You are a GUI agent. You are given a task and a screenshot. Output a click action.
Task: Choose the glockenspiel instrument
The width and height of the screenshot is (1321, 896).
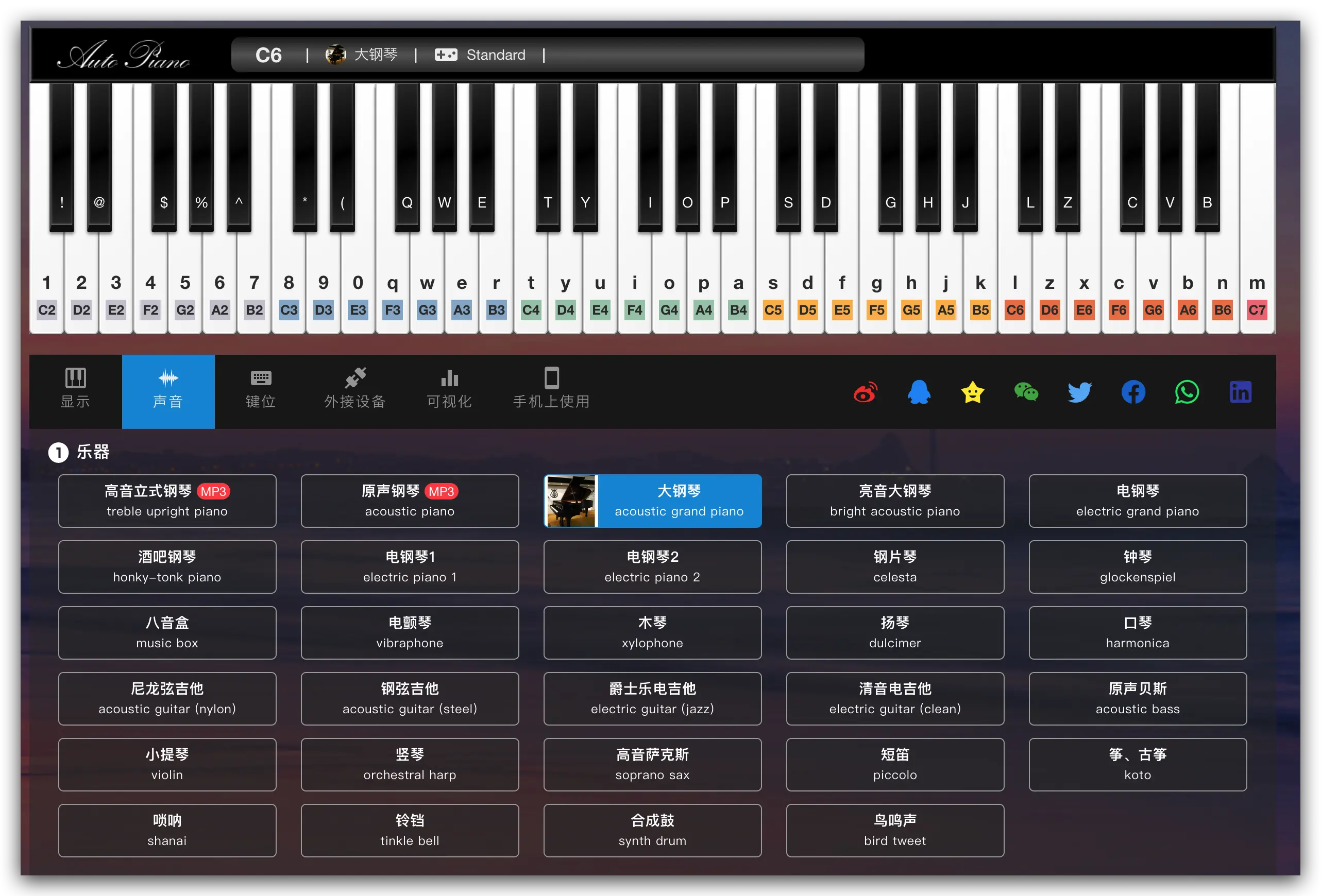[1138, 566]
